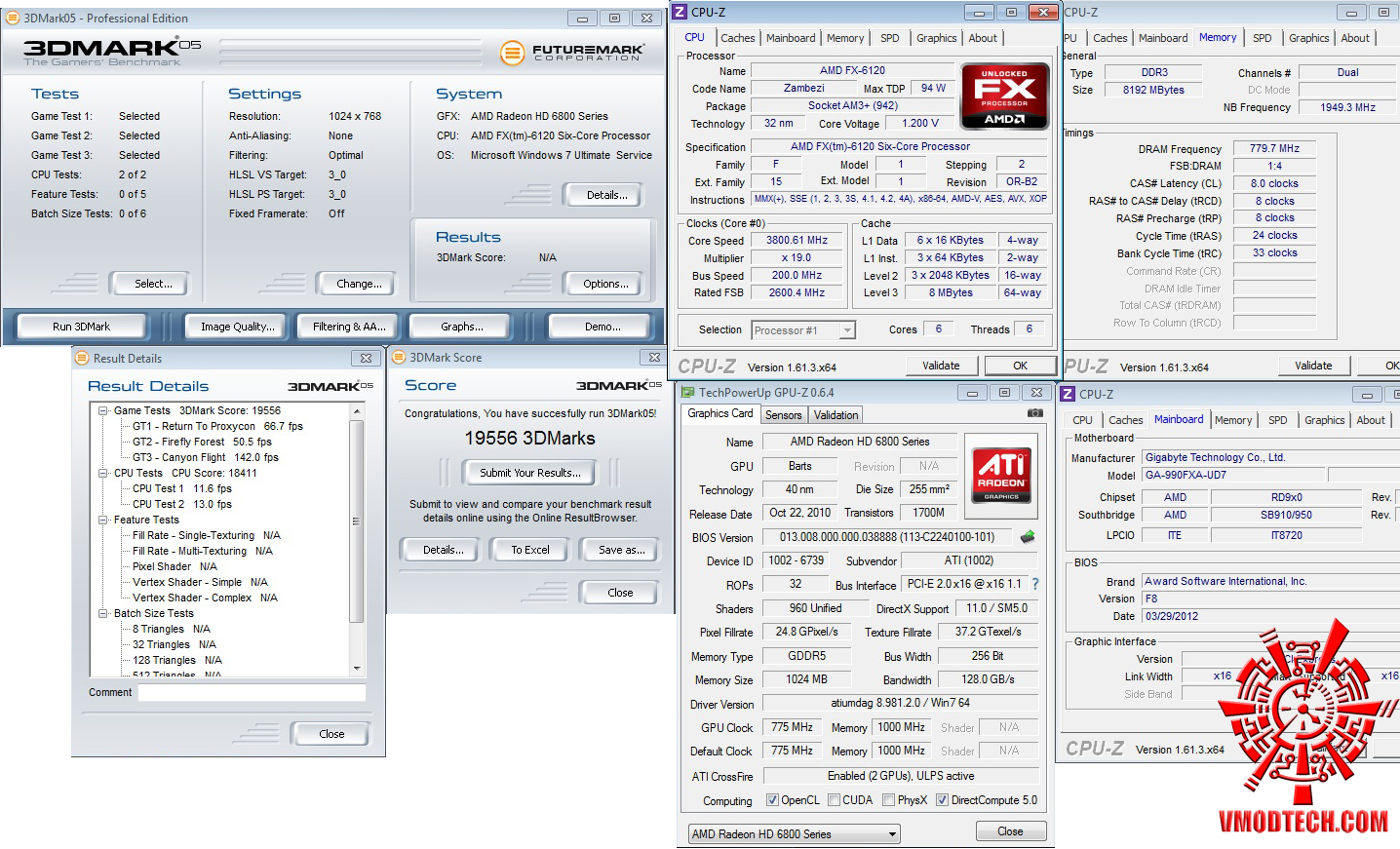
Task: Click the Result Details vertical scrollbar
Action: coord(356,540)
